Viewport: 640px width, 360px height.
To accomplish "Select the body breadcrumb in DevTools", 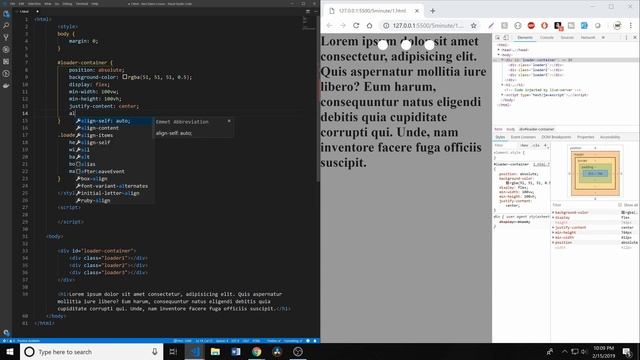I will [511, 129].
